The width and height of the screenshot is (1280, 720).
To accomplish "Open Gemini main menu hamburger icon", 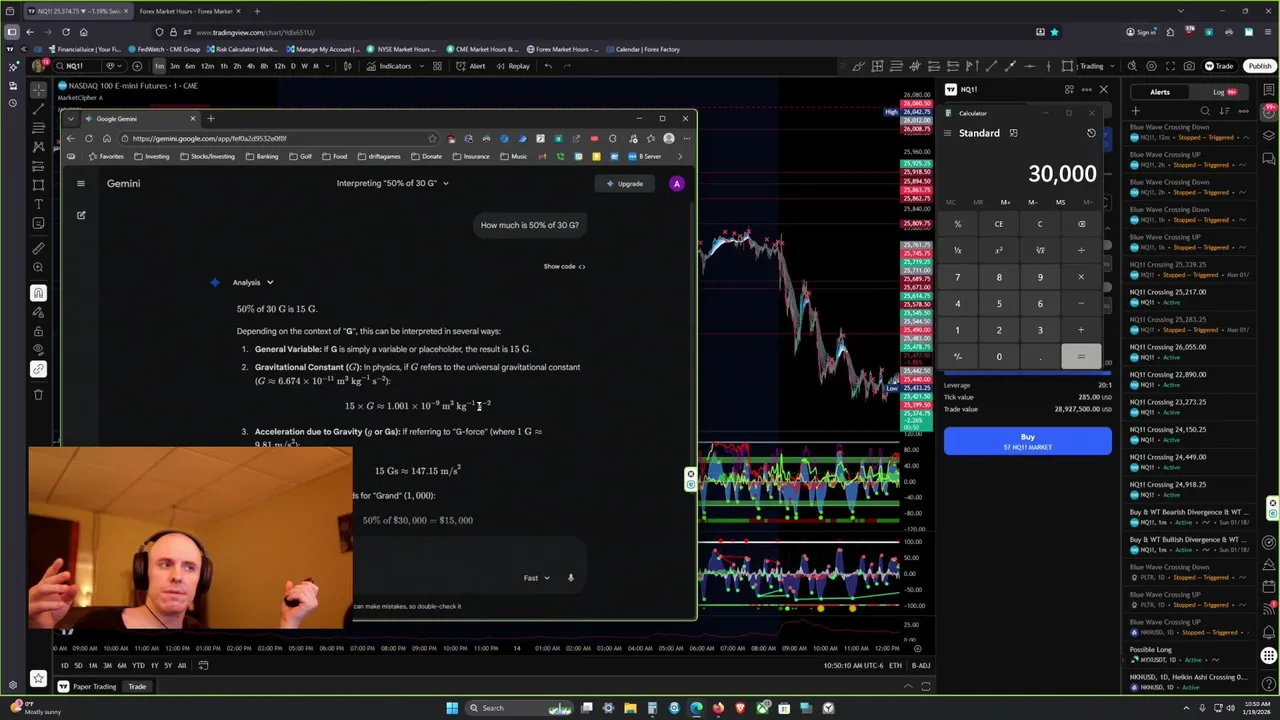I will pyautogui.click(x=81, y=183).
